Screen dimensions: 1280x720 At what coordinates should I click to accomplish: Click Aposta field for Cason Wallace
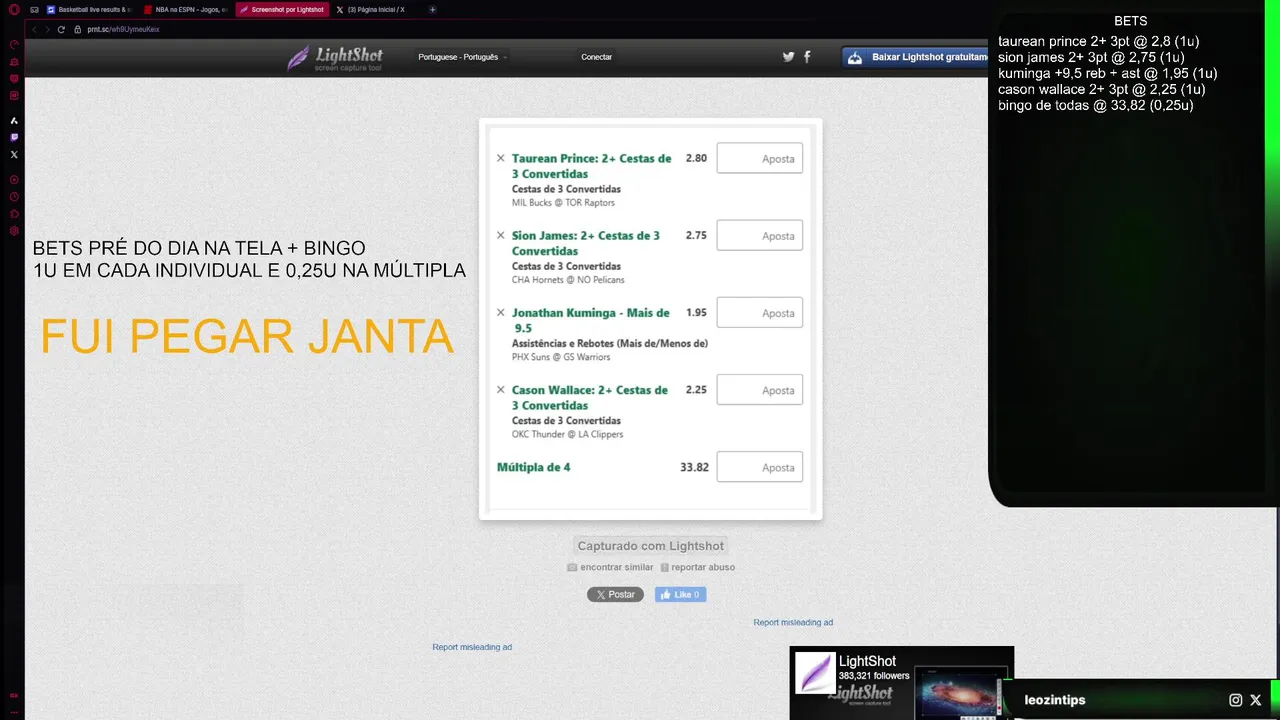(760, 390)
